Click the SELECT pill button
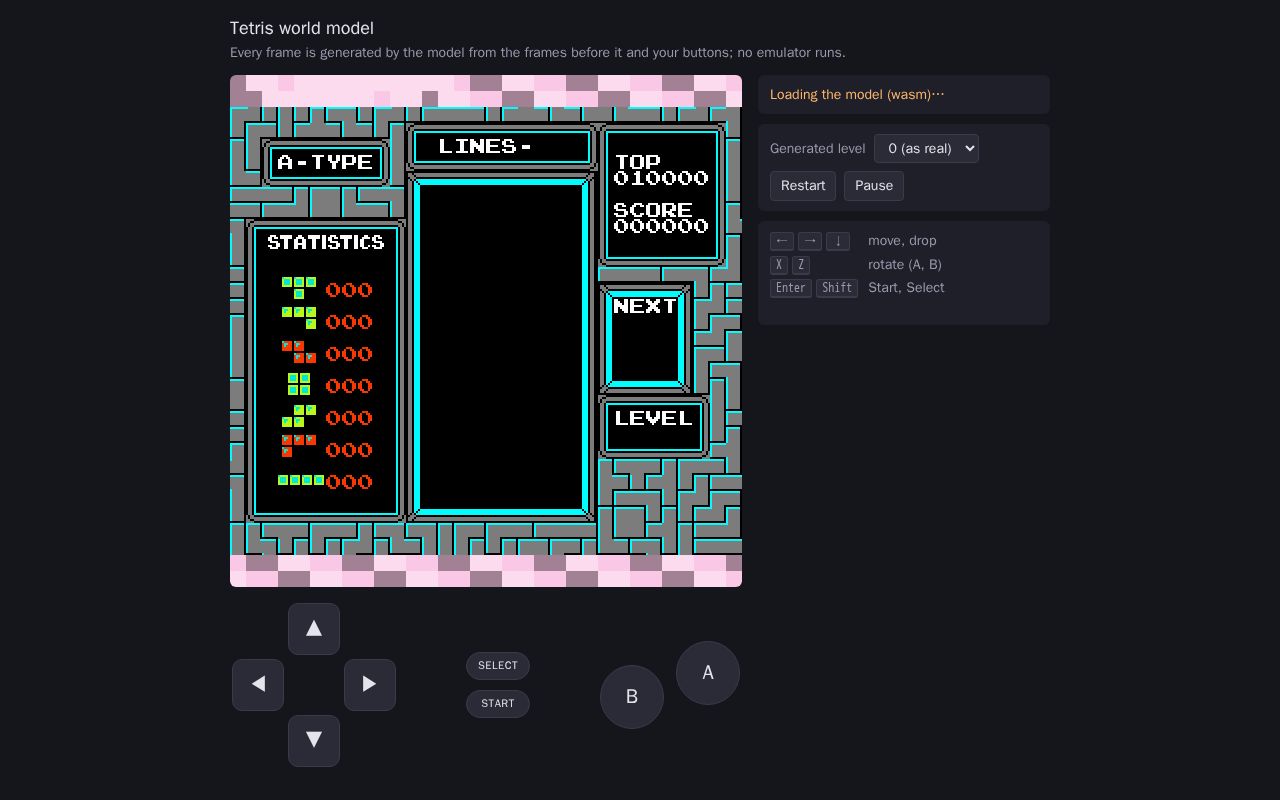The image size is (1280, 800). [x=498, y=666]
